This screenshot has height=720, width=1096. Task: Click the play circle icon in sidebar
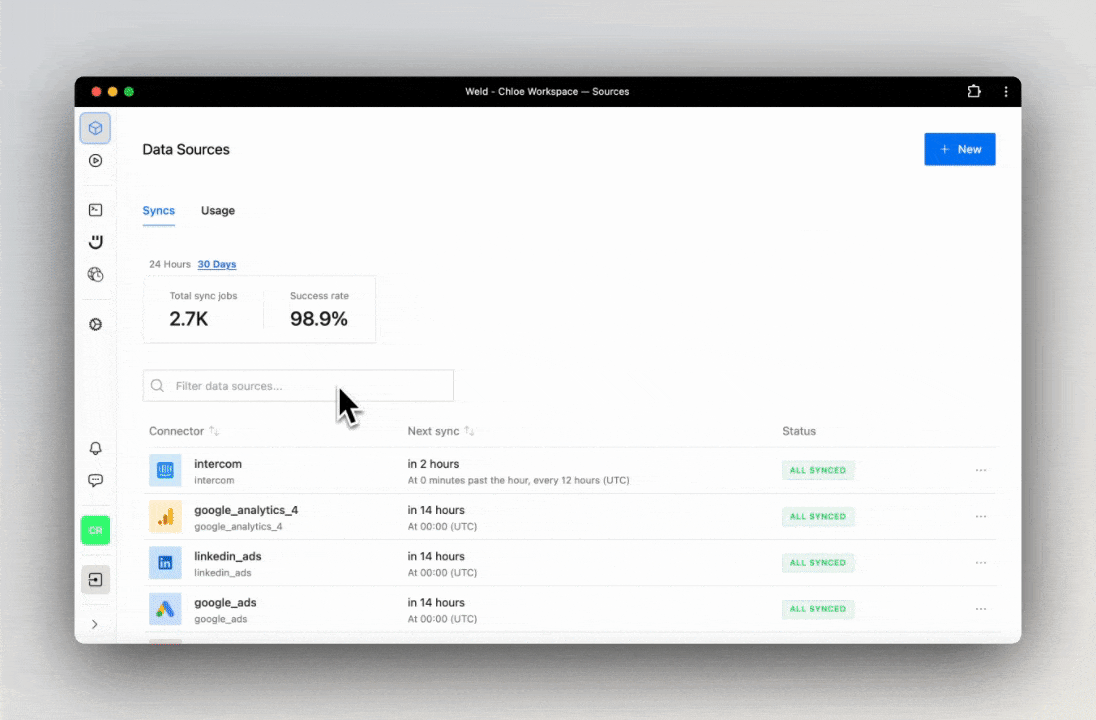click(x=95, y=160)
